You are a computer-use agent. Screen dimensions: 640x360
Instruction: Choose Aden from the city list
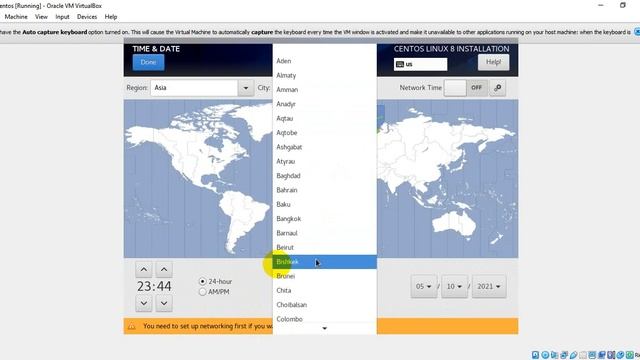(x=324, y=61)
